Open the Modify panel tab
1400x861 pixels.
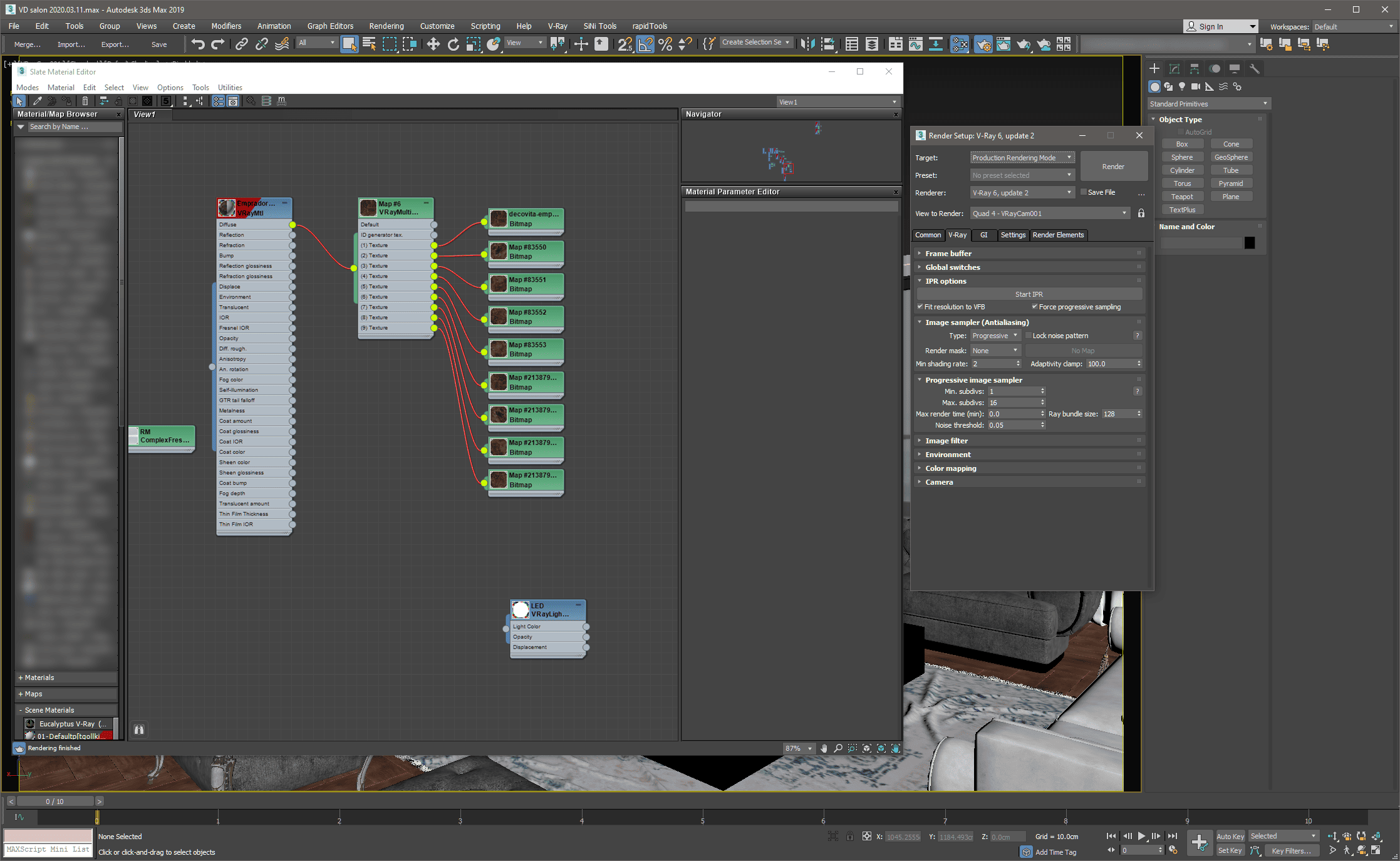[1174, 69]
